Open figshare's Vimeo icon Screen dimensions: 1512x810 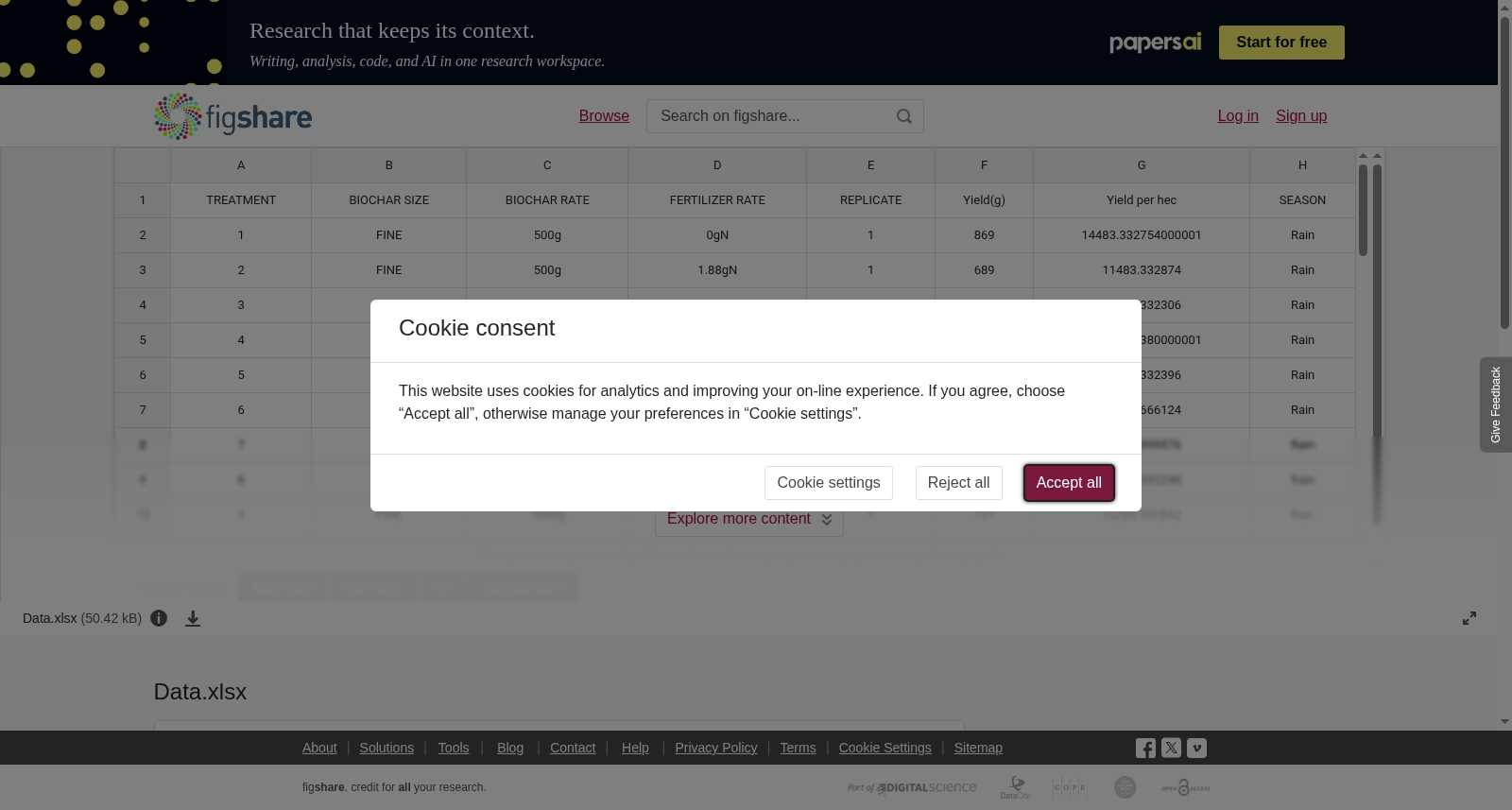click(x=1196, y=748)
